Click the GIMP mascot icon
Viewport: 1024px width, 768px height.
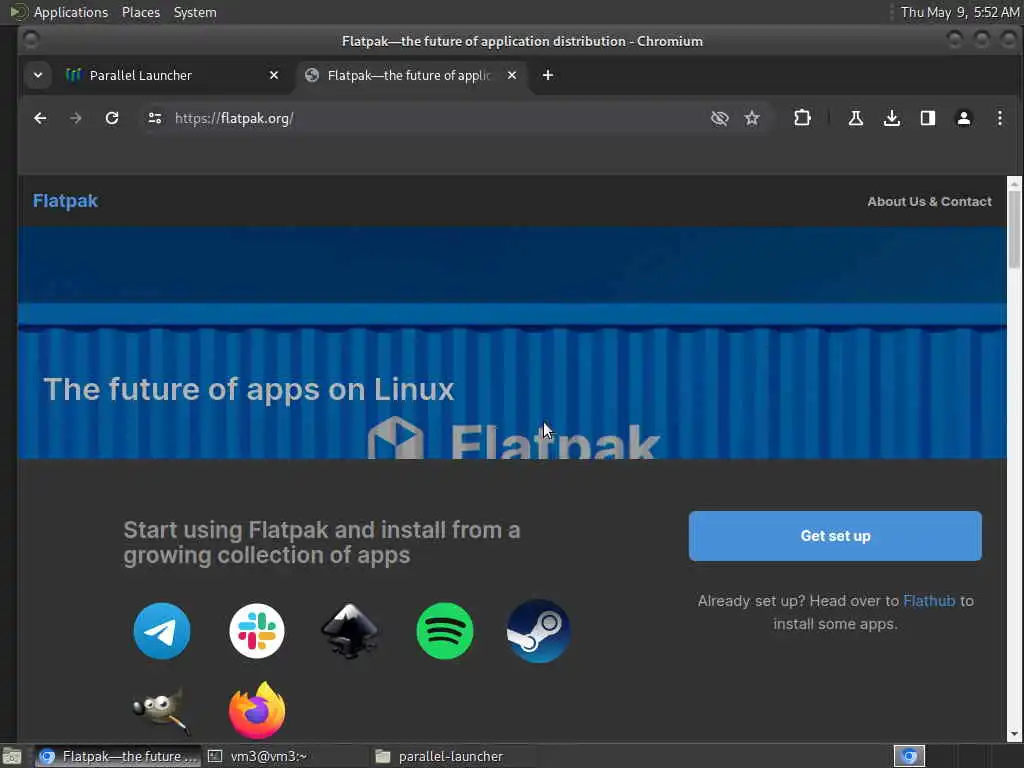(161, 711)
